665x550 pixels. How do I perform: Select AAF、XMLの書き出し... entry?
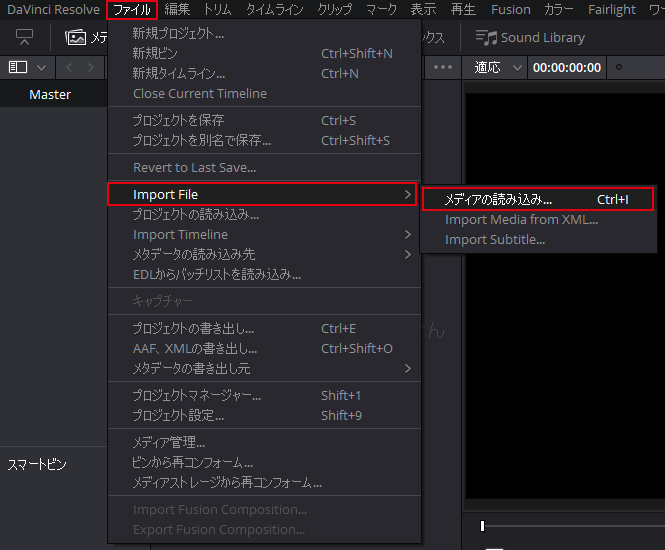coord(265,349)
